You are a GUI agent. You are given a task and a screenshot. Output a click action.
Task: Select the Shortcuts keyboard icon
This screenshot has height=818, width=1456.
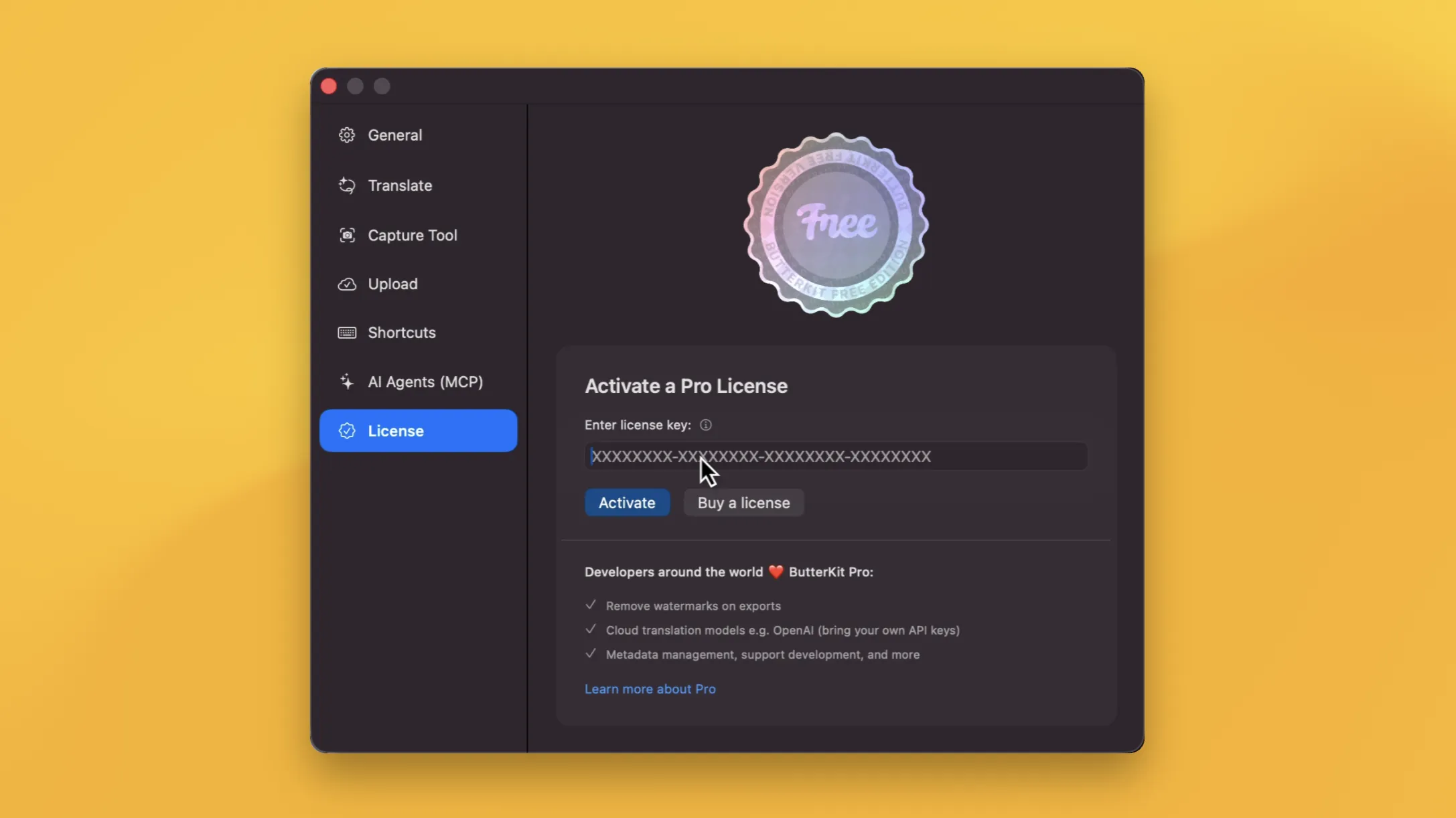coord(346,333)
